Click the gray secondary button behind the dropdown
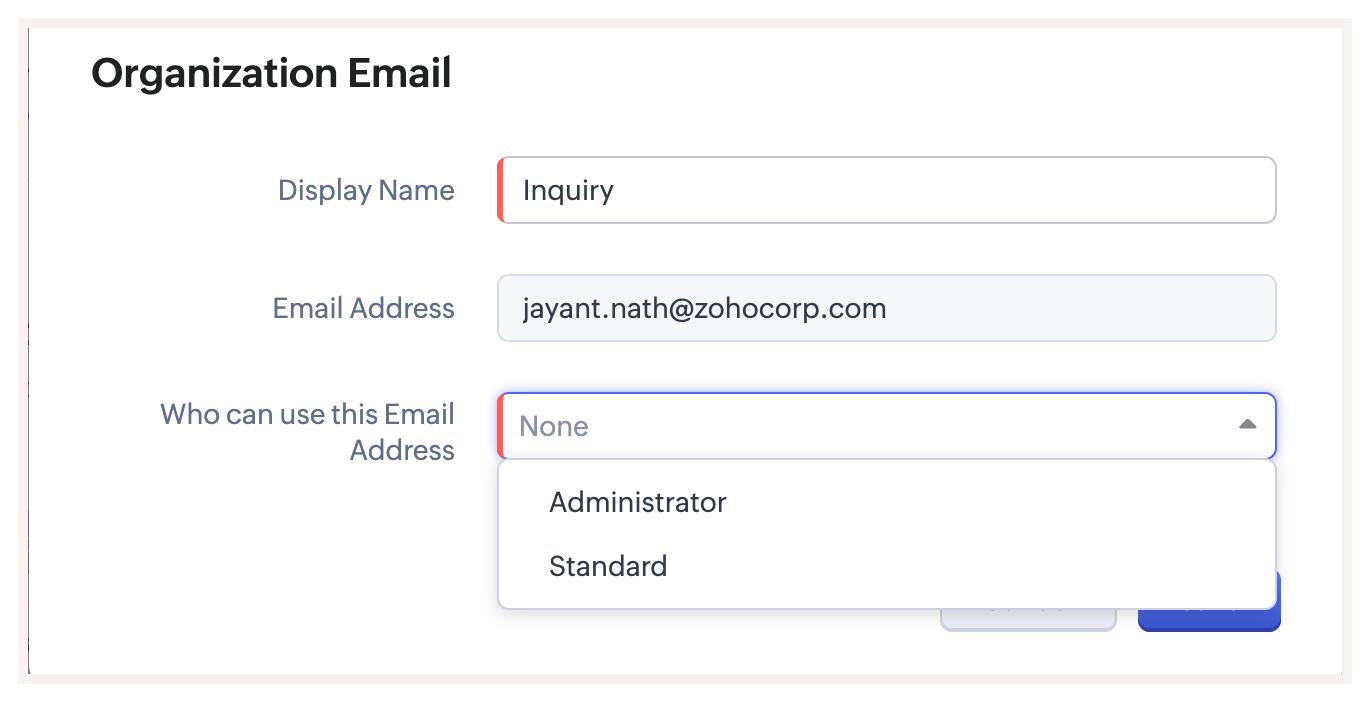The image size is (1370, 702). 1028,620
